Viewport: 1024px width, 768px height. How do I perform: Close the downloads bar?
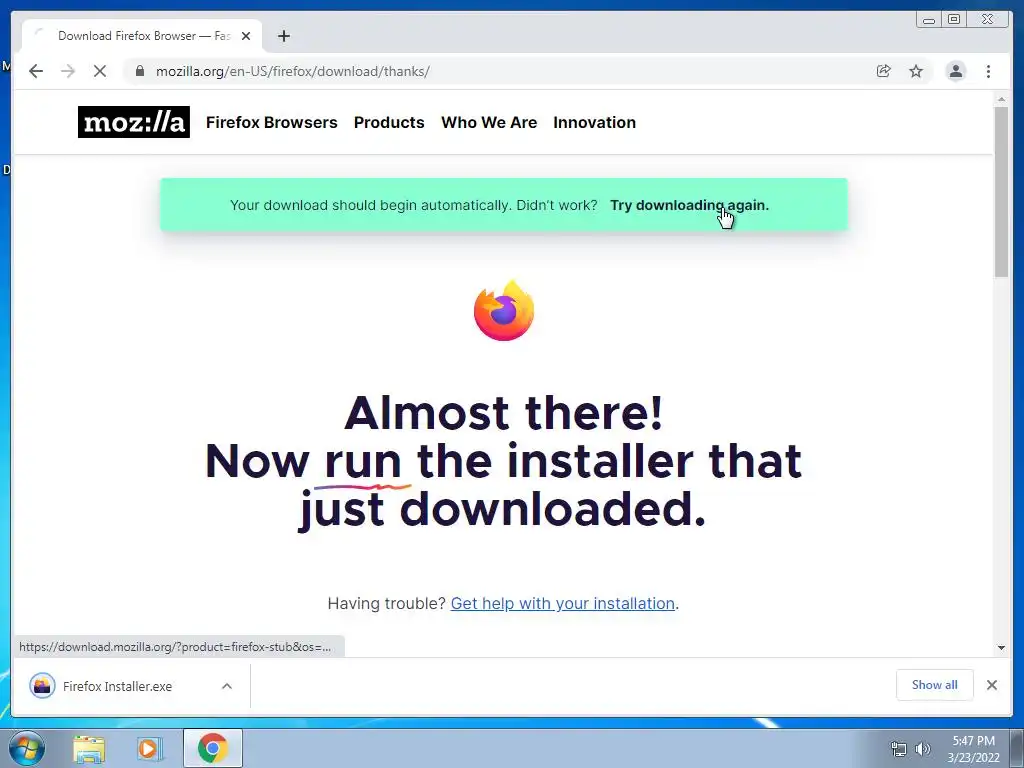992,685
